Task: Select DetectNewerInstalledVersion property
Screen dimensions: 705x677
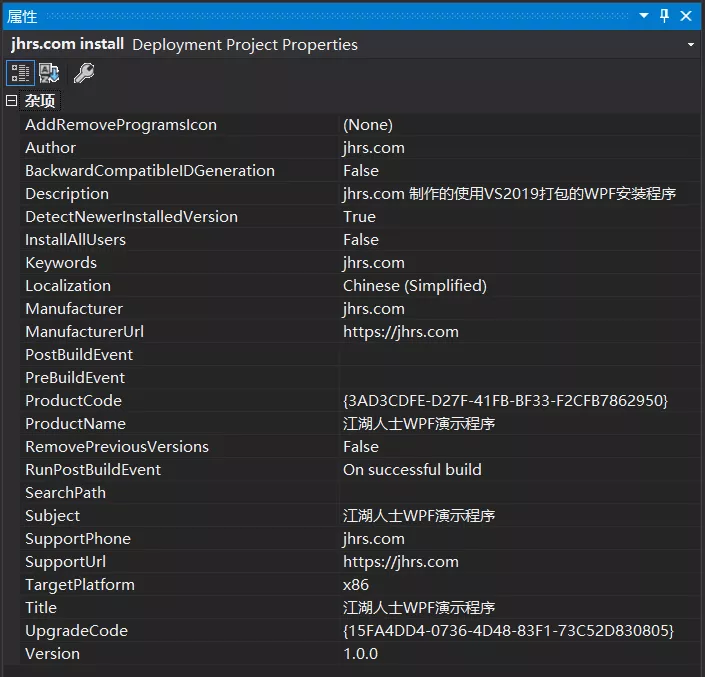Action: pyautogui.click(x=131, y=216)
